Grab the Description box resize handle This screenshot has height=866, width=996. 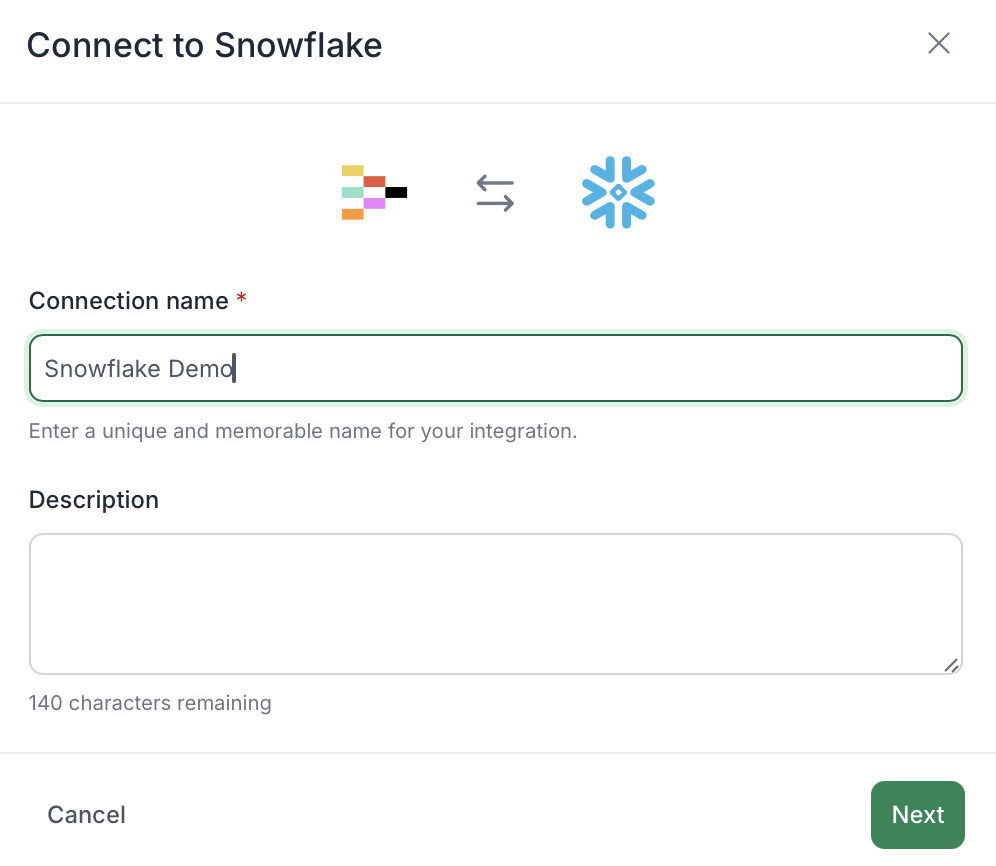pos(951,665)
